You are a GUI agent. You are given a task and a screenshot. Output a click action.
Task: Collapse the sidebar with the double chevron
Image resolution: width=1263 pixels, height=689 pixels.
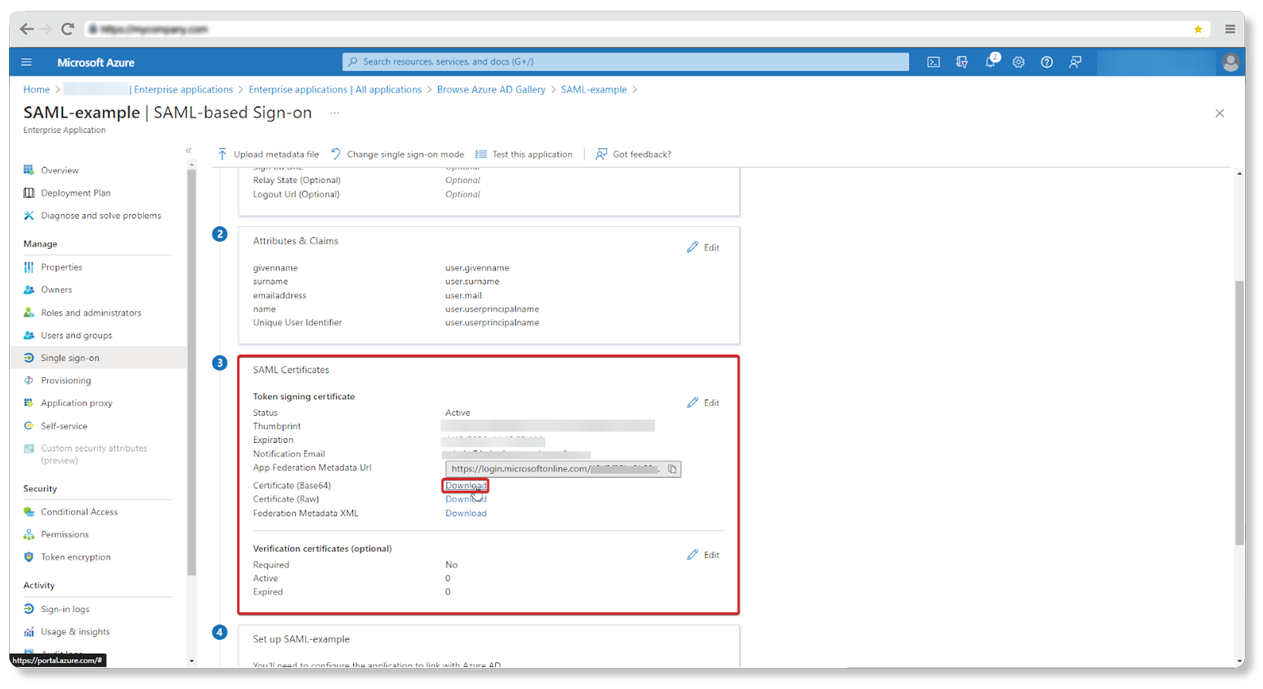(x=188, y=150)
